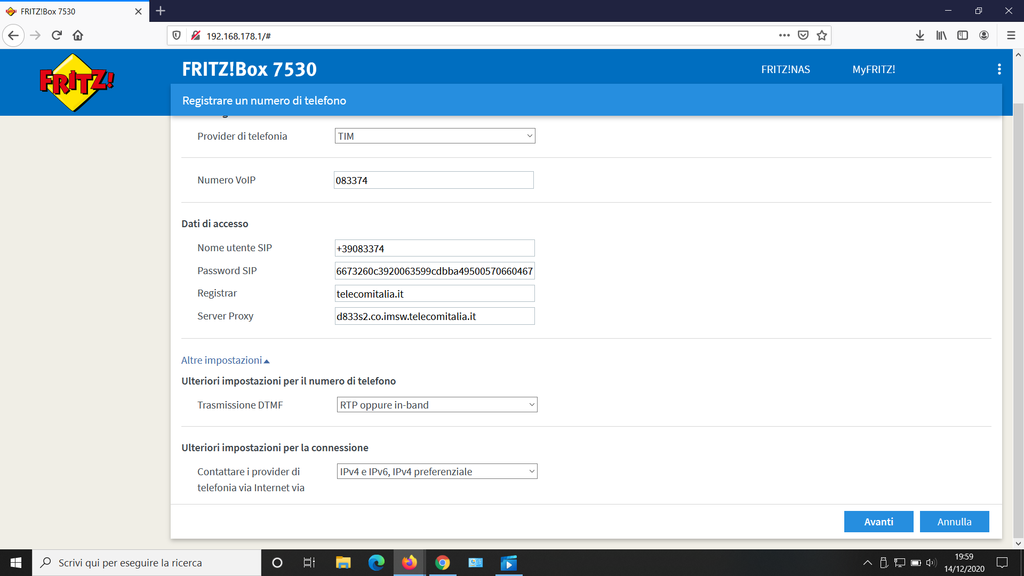The width and height of the screenshot is (1024, 576).
Task: Click the FRITZ! logo
Action: [76, 82]
